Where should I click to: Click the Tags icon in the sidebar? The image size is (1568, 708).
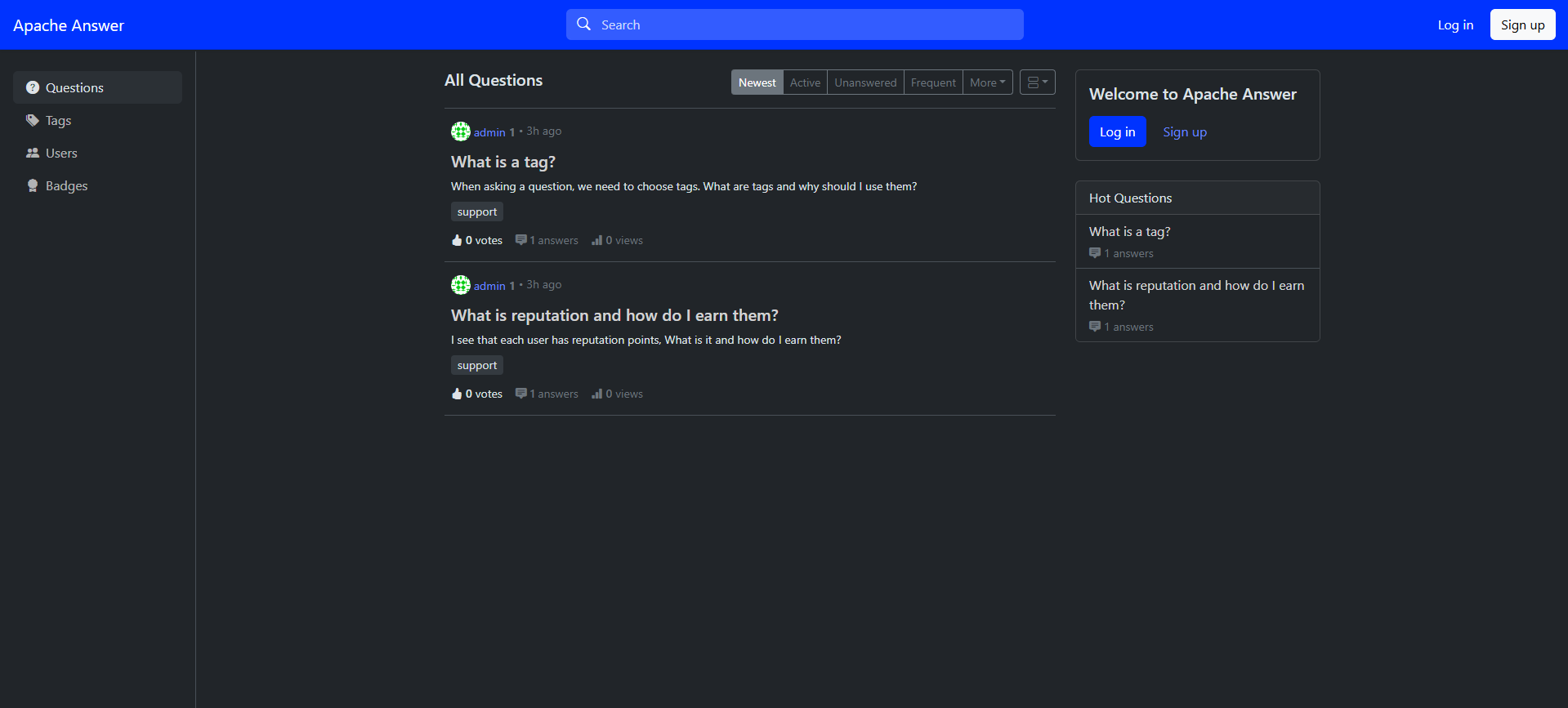pos(33,120)
